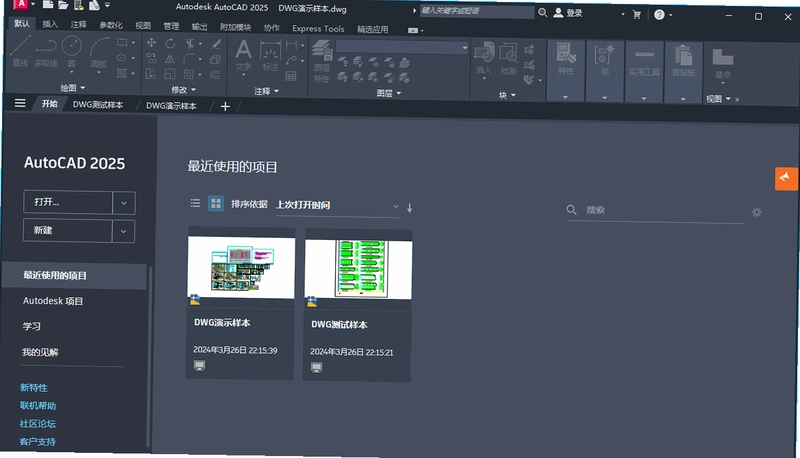Open the sort by 上次打开时间 dropdown
The image size is (800, 458).
[x=337, y=206]
